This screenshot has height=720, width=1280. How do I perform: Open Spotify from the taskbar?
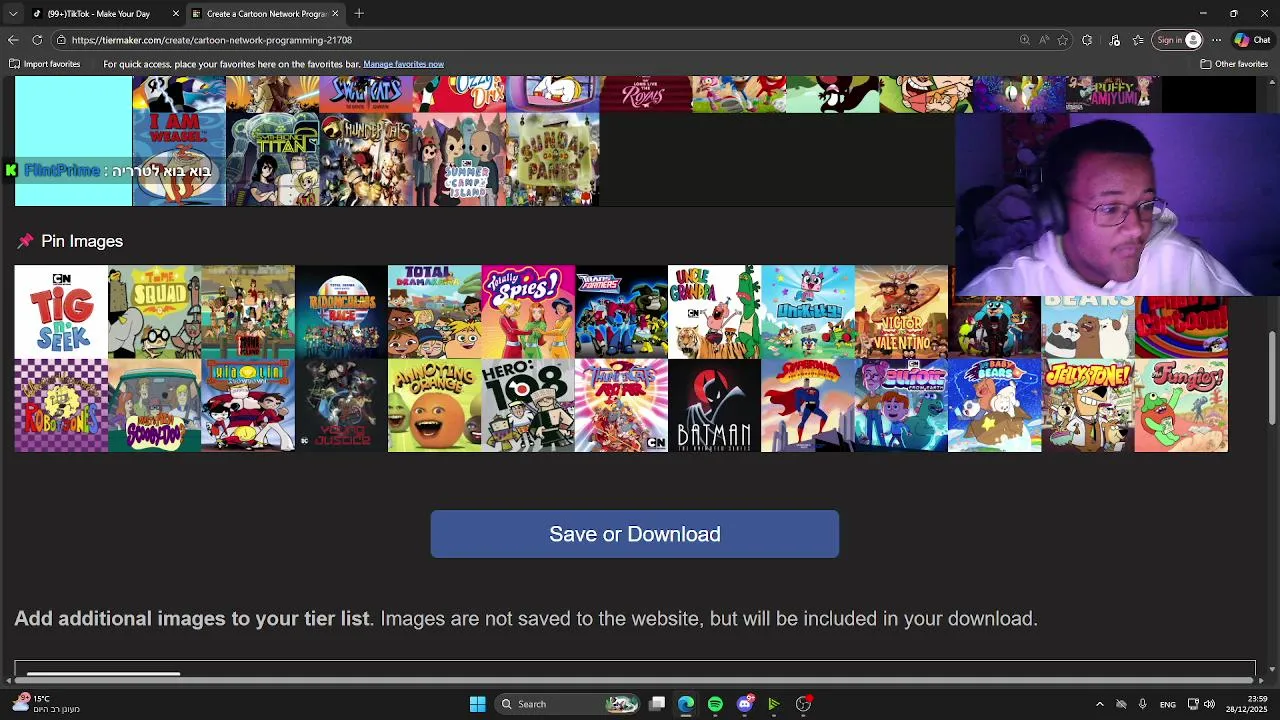tap(715, 704)
